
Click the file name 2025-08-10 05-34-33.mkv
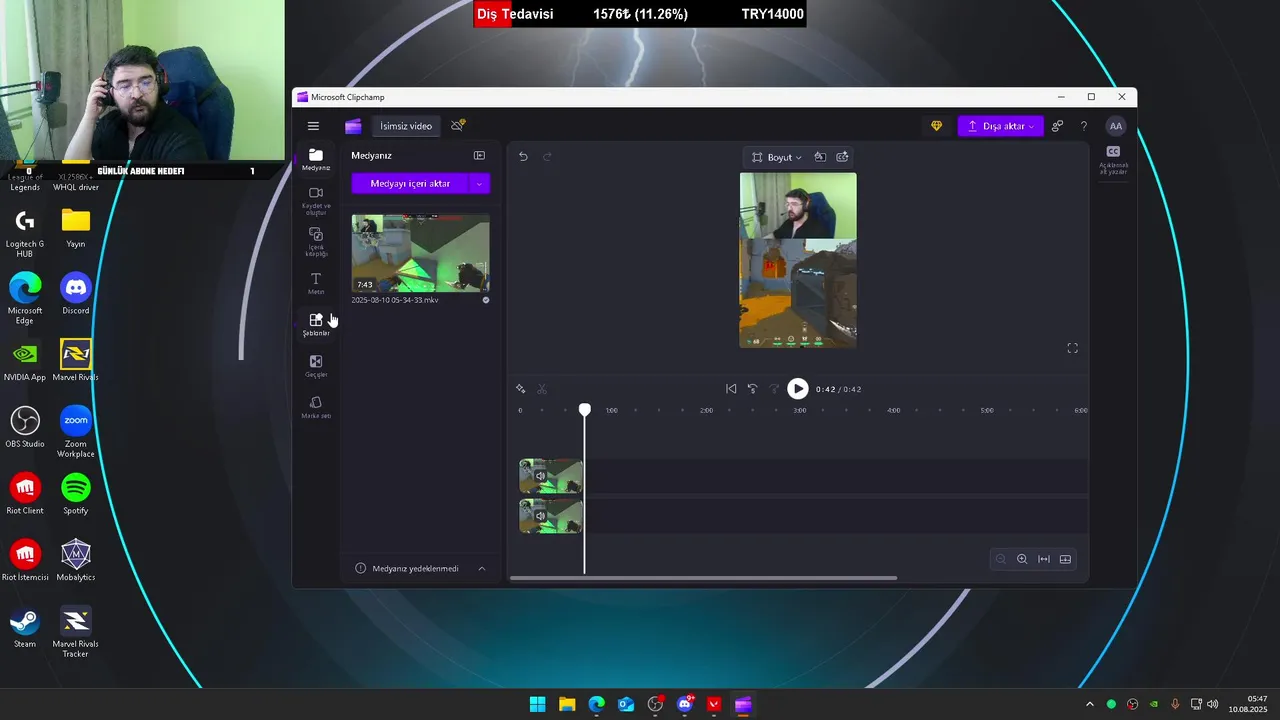coord(395,300)
